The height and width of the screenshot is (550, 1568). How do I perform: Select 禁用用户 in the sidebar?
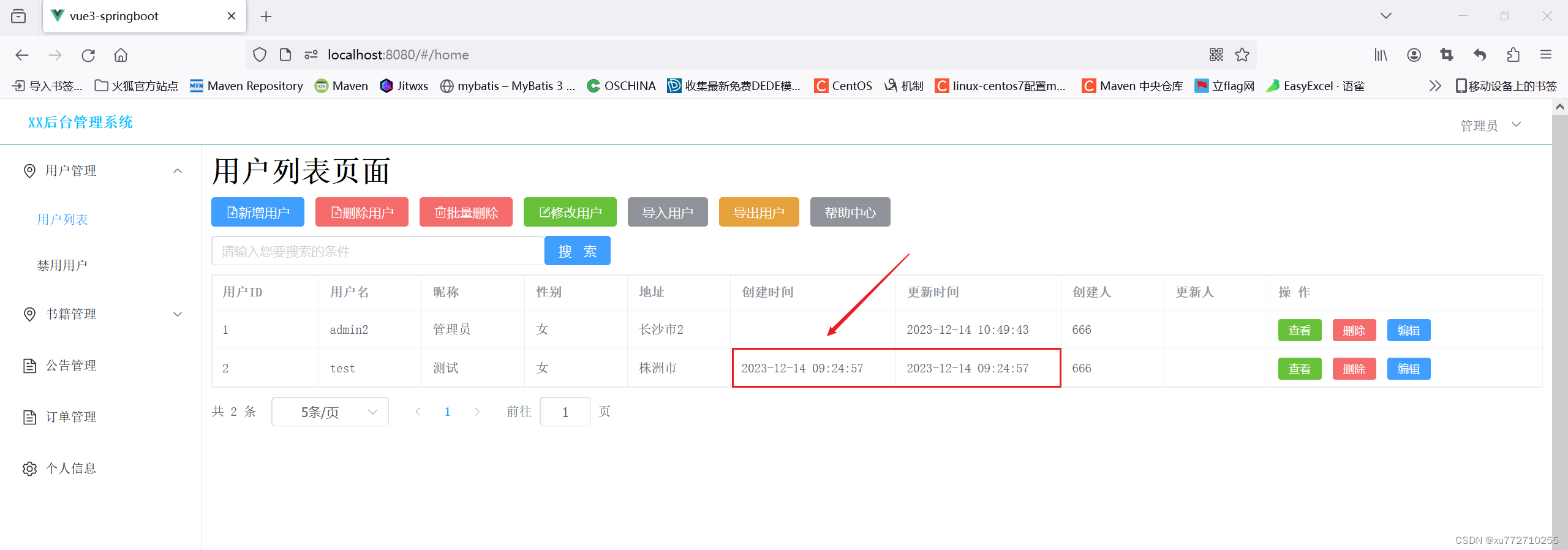tap(62, 265)
